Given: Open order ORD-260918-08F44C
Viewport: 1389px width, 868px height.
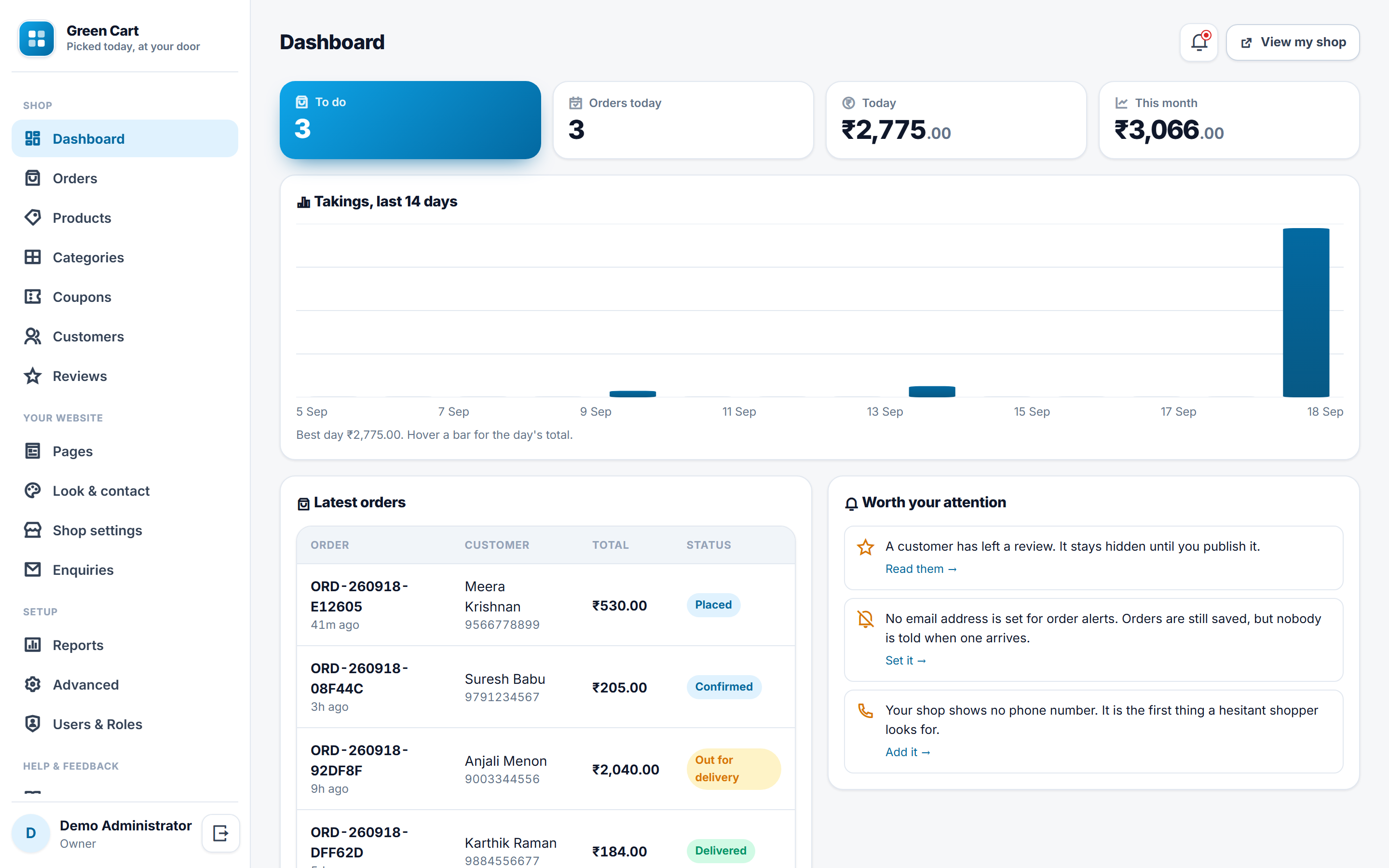Looking at the screenshot, I should point(359,679).
